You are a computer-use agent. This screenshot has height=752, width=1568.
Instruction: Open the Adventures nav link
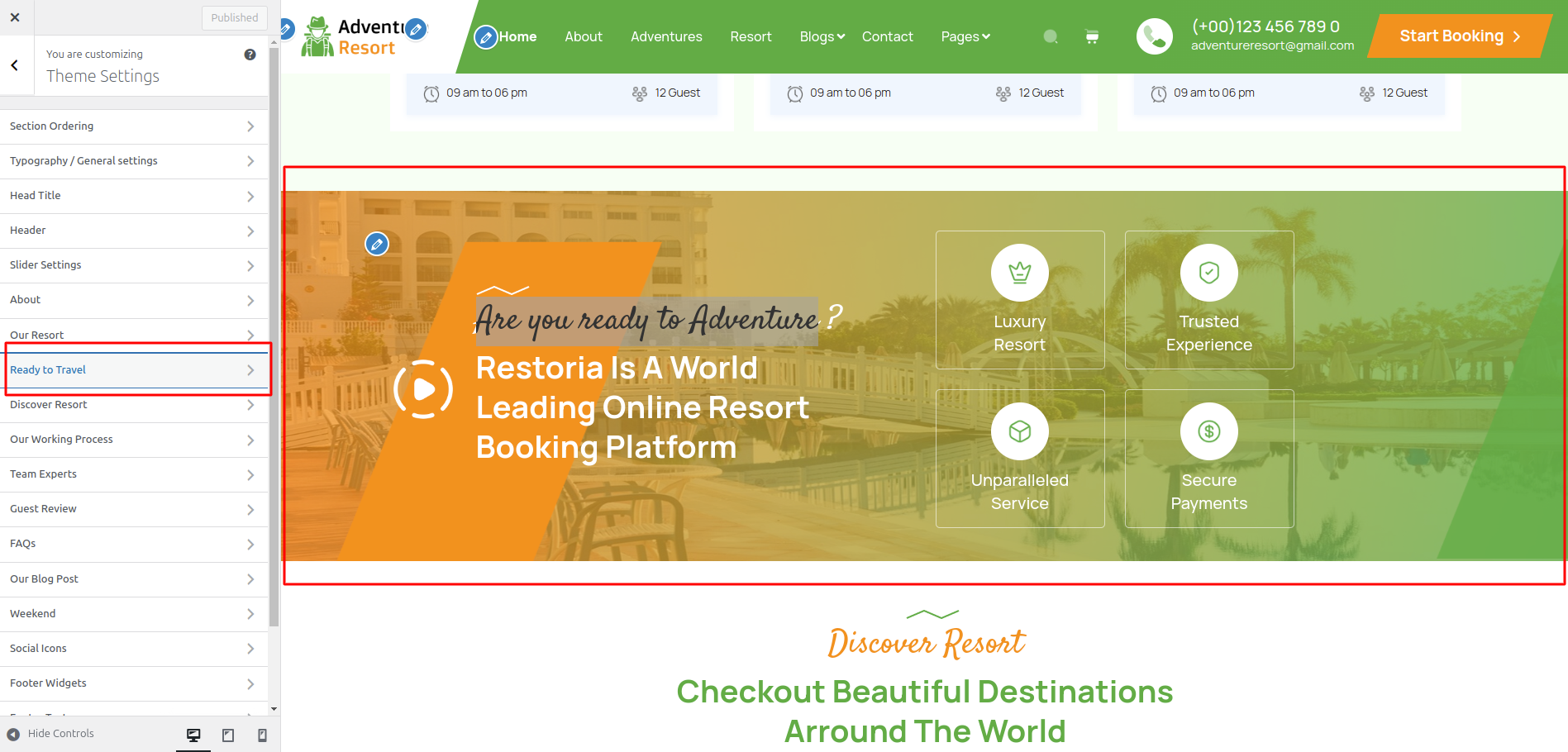[x=666, y=36]
